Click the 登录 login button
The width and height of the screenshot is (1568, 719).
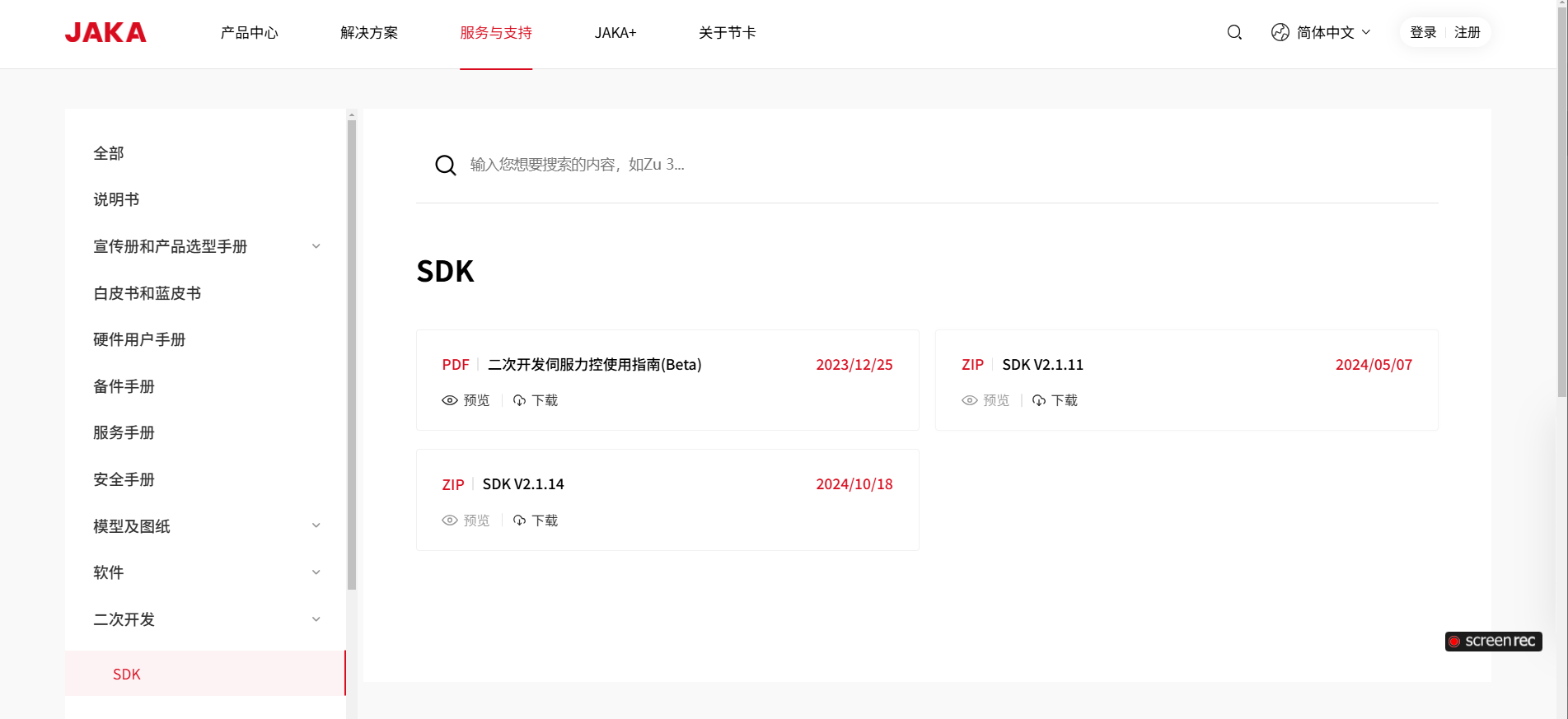click(1423, 32)
